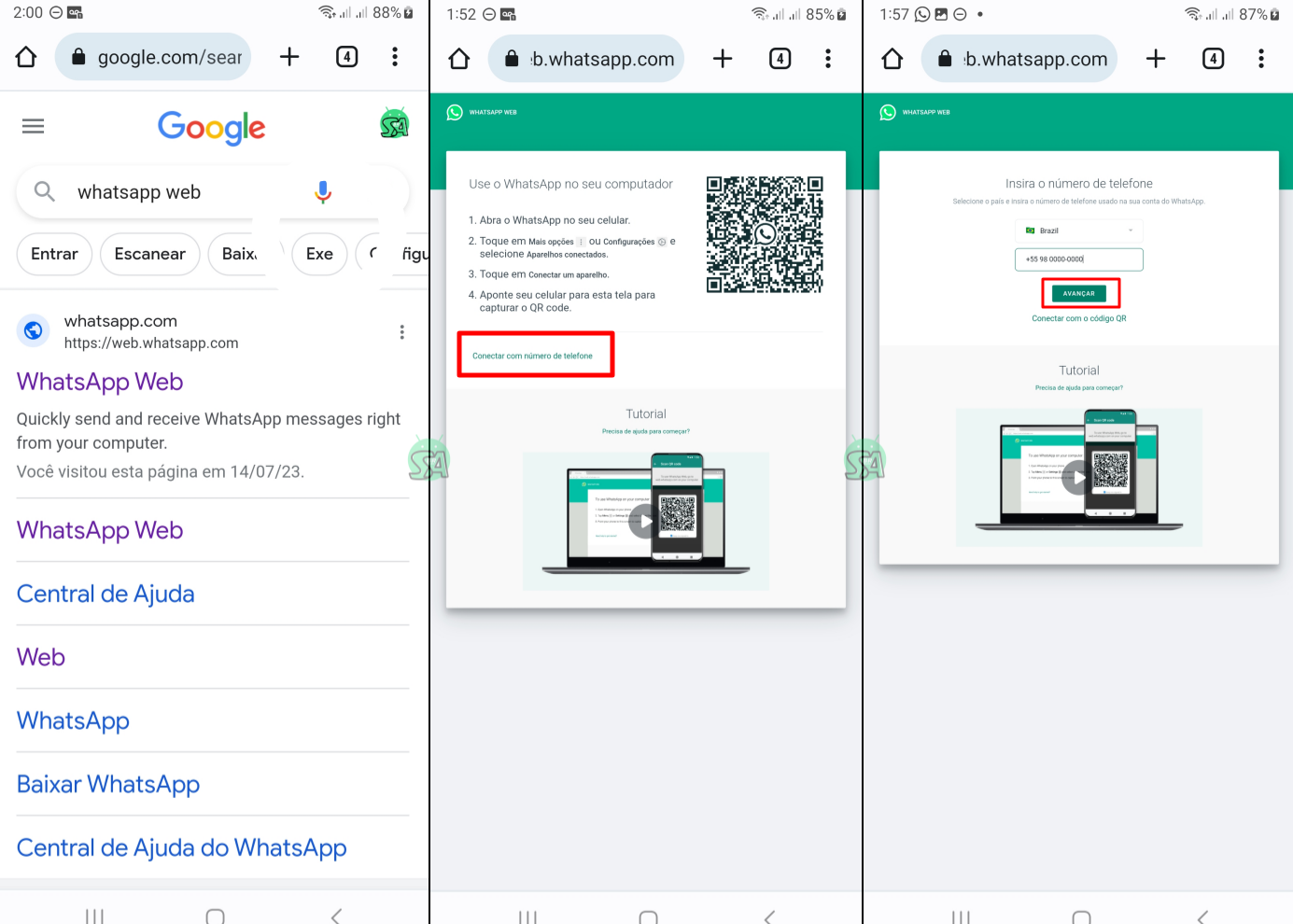1293x924 pixels.
Task: Click 'Precisa de ajuda para começar?' on the QR code screen
Action: [x=646, y=431]
